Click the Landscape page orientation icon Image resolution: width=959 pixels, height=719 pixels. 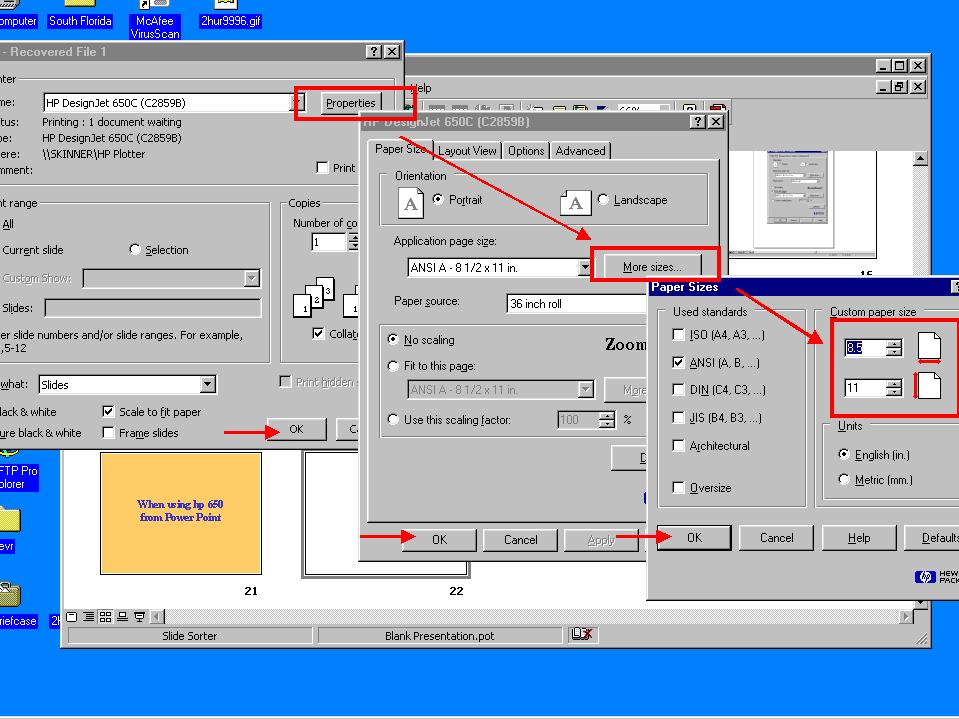pyautogui.click(x=574, y=203)
